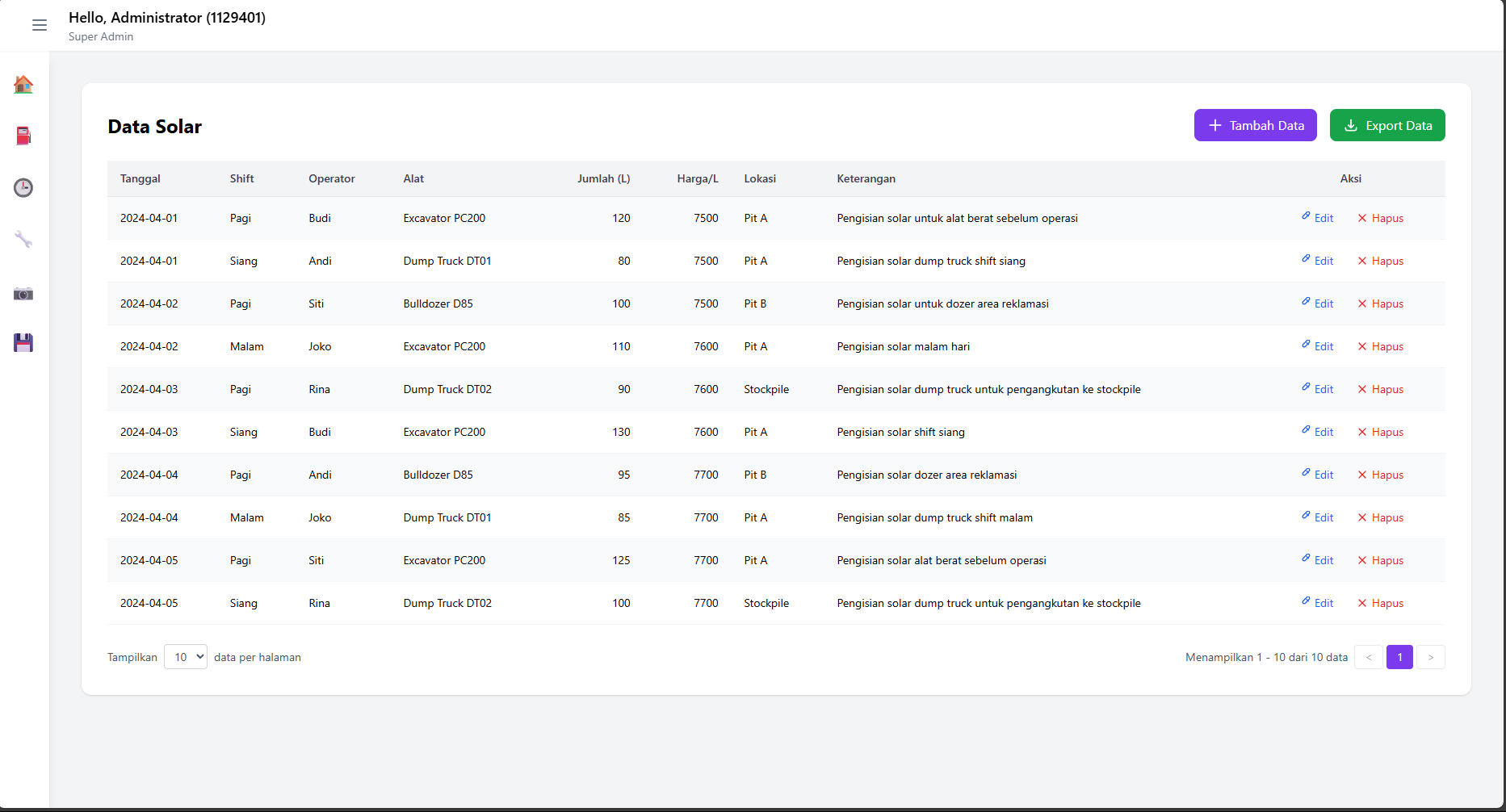The image size is (1506, 812).
Task: Open the wrench sidebar page
Action: point(23,240)
